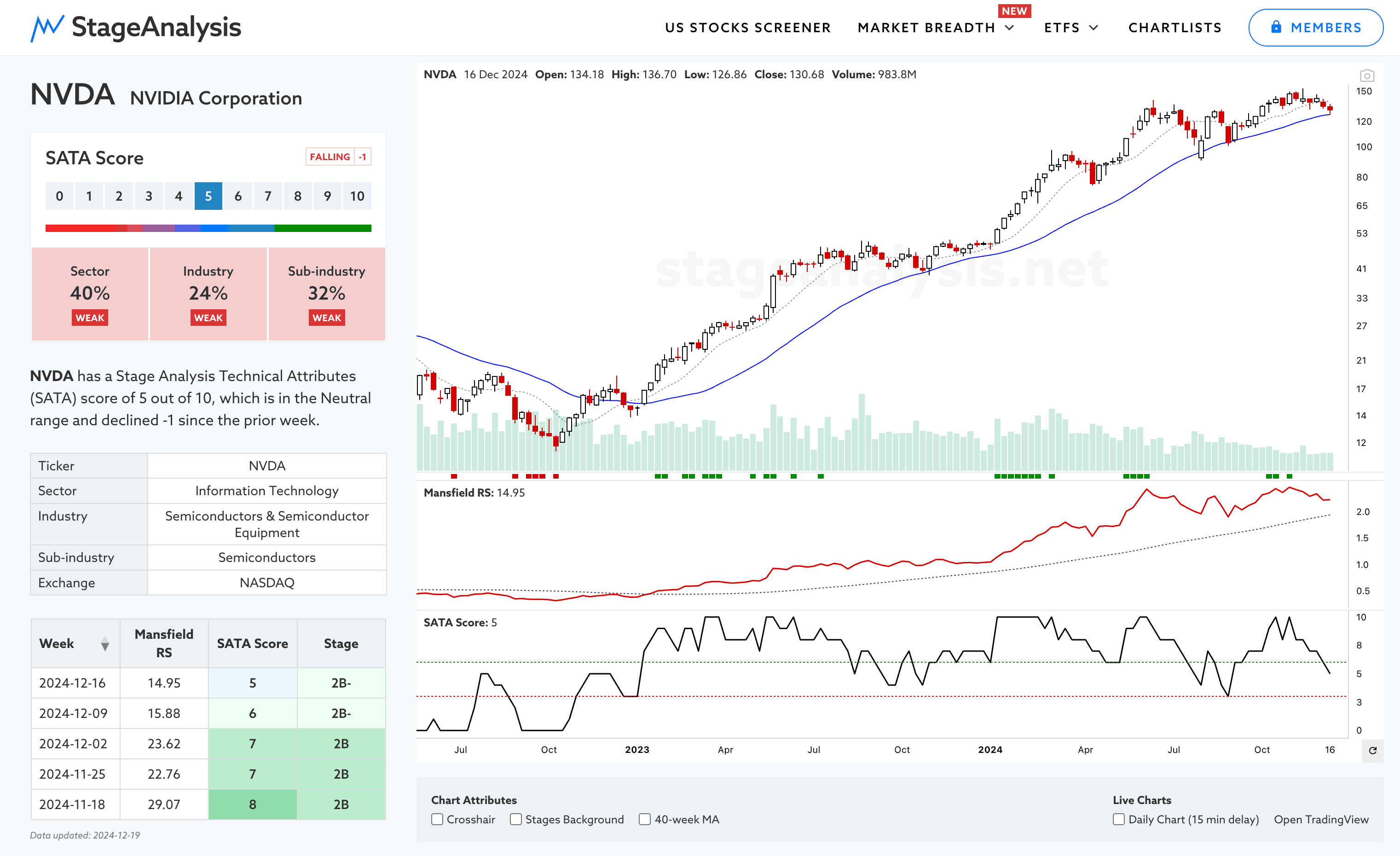Click SATA Score cell showing 6
This screenshot has width=1400, height=856.
(x=252, y=713)
